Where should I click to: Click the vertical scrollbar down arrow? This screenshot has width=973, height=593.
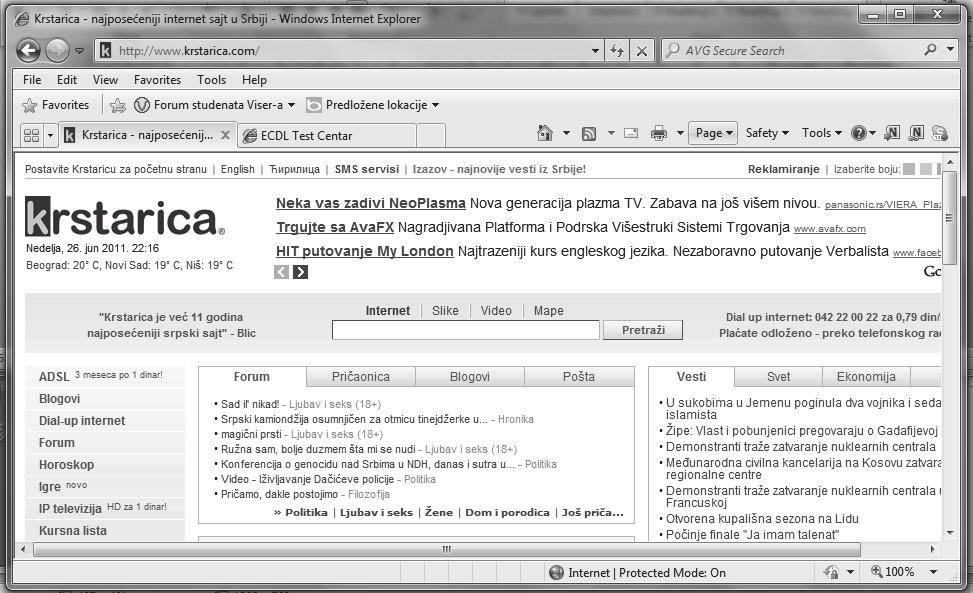[x=950, y=533]
